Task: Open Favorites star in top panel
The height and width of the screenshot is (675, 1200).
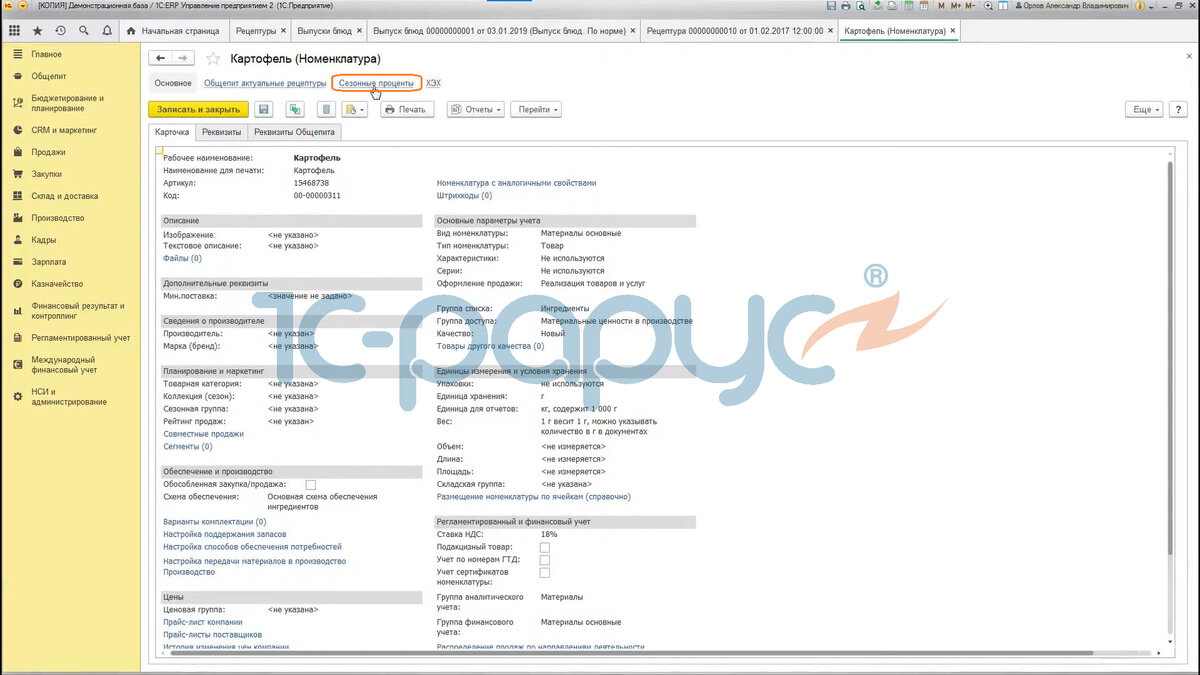Action: point(37,31)
